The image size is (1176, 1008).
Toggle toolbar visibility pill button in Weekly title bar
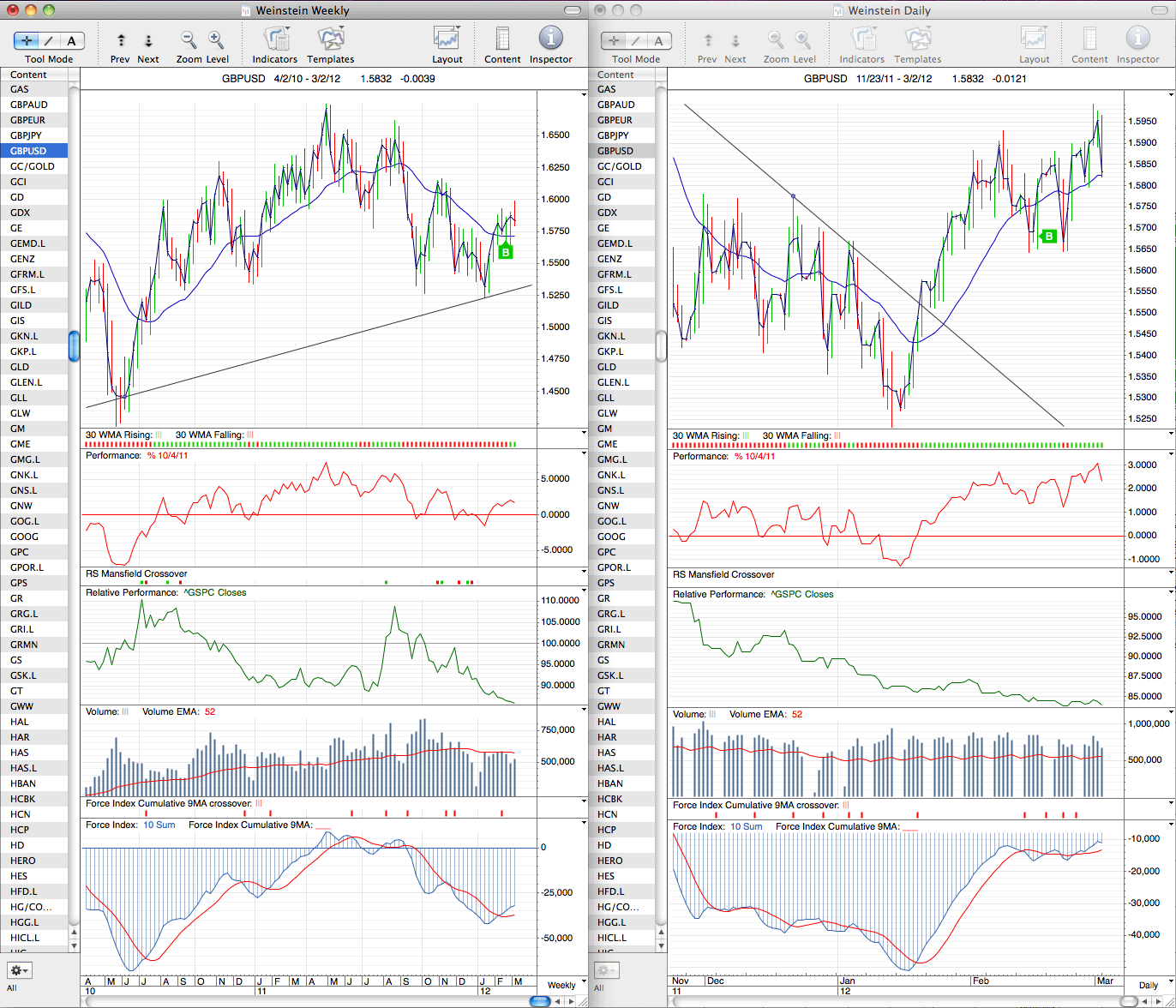point(572,10)
